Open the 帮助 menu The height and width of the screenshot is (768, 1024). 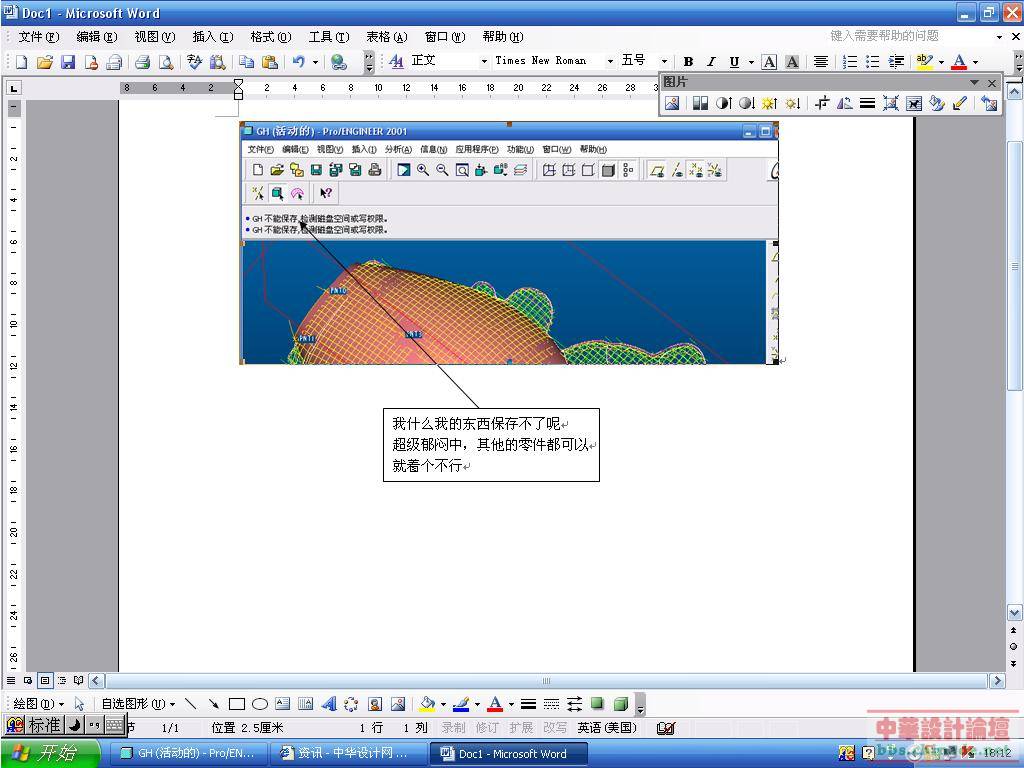502,37
